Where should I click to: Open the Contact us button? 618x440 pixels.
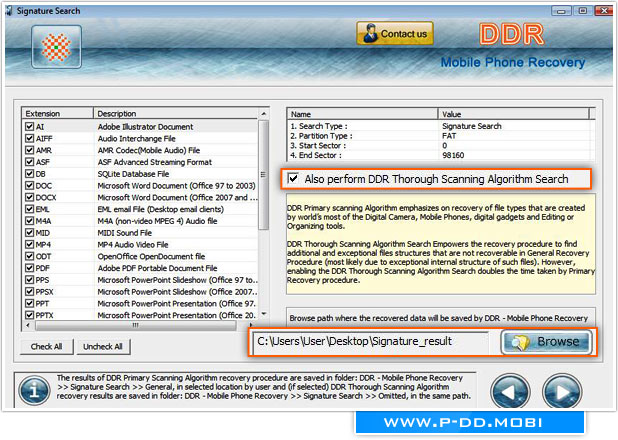point(395,34)
